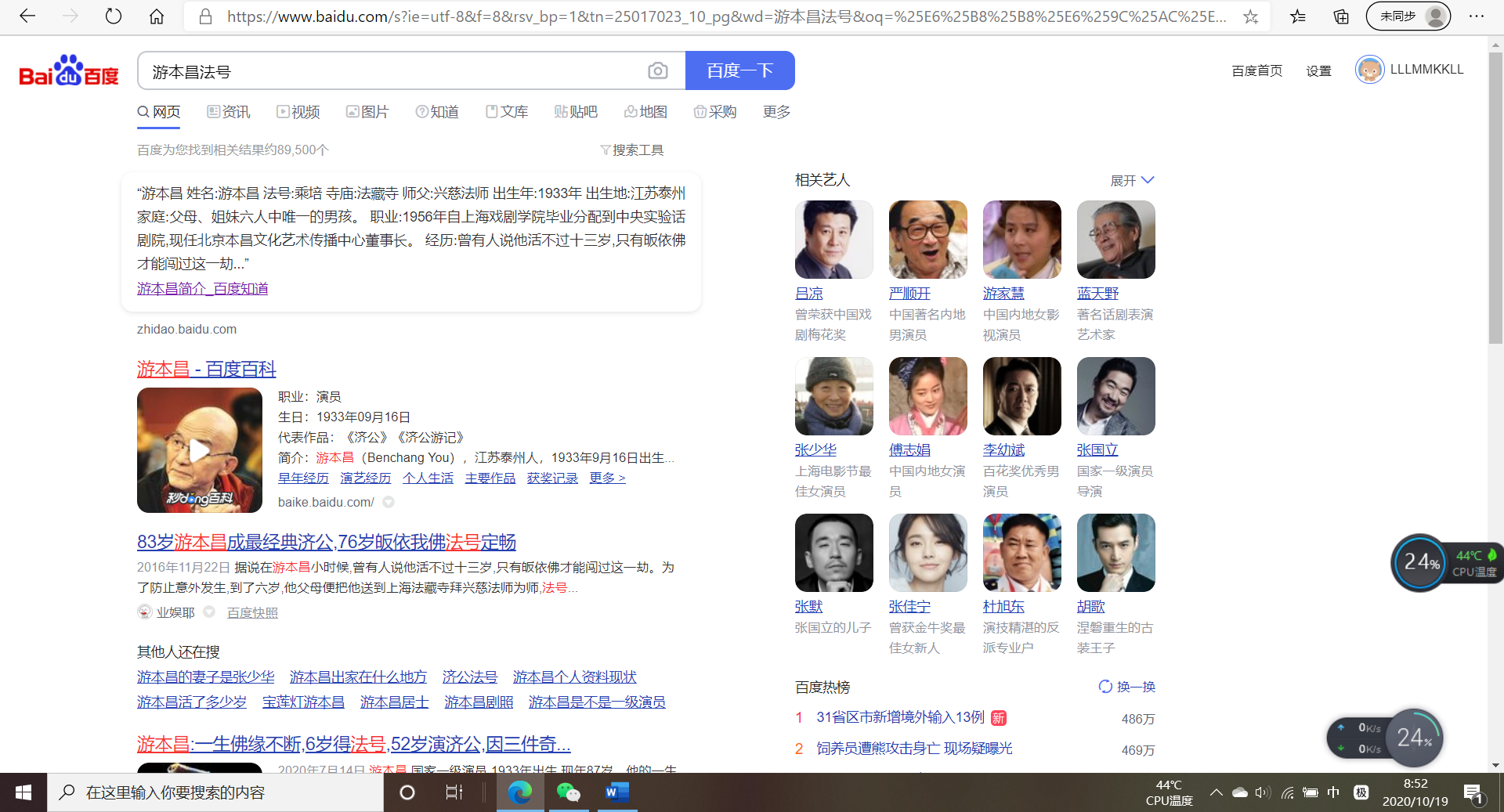The image size is (1504, 812).
Task: Open Windows Start menu
Action: coord(23,792)
